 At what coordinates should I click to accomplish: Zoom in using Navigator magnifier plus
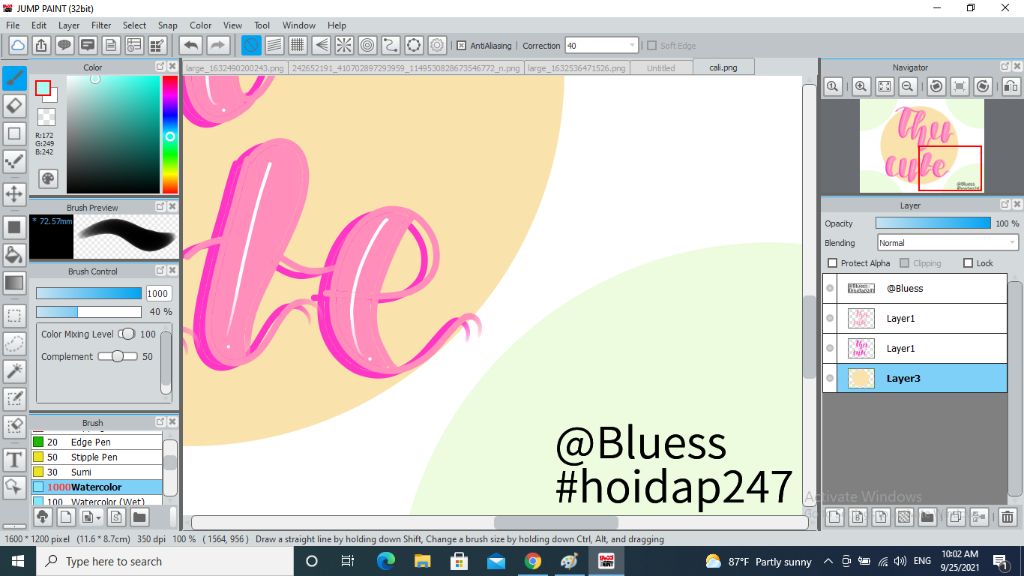[x=861, y=86]
